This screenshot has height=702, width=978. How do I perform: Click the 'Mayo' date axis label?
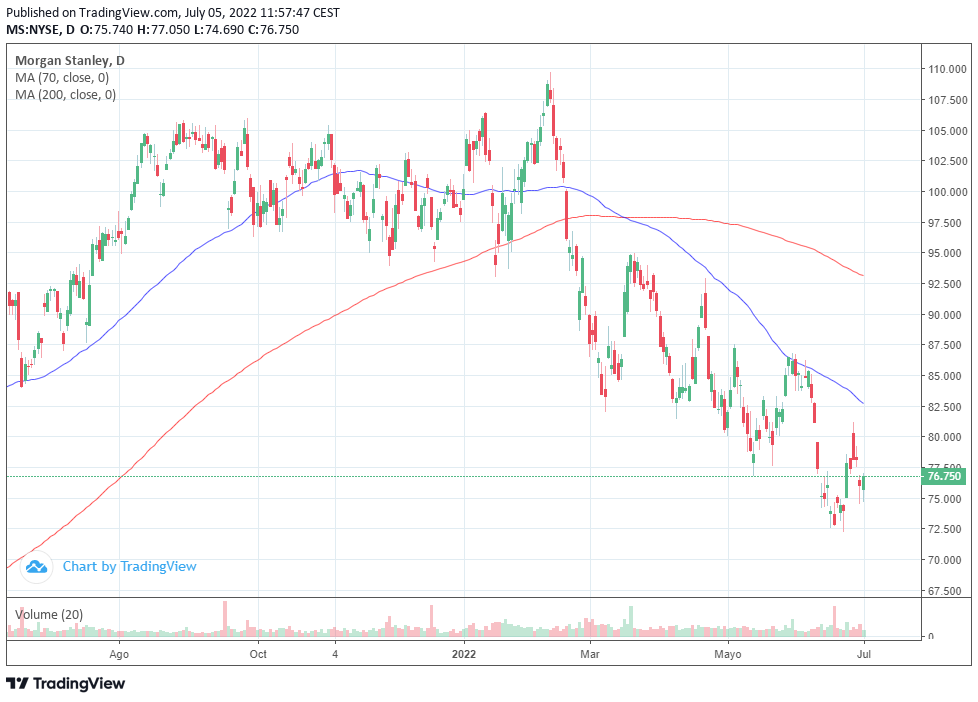click(x=728, y=655)
